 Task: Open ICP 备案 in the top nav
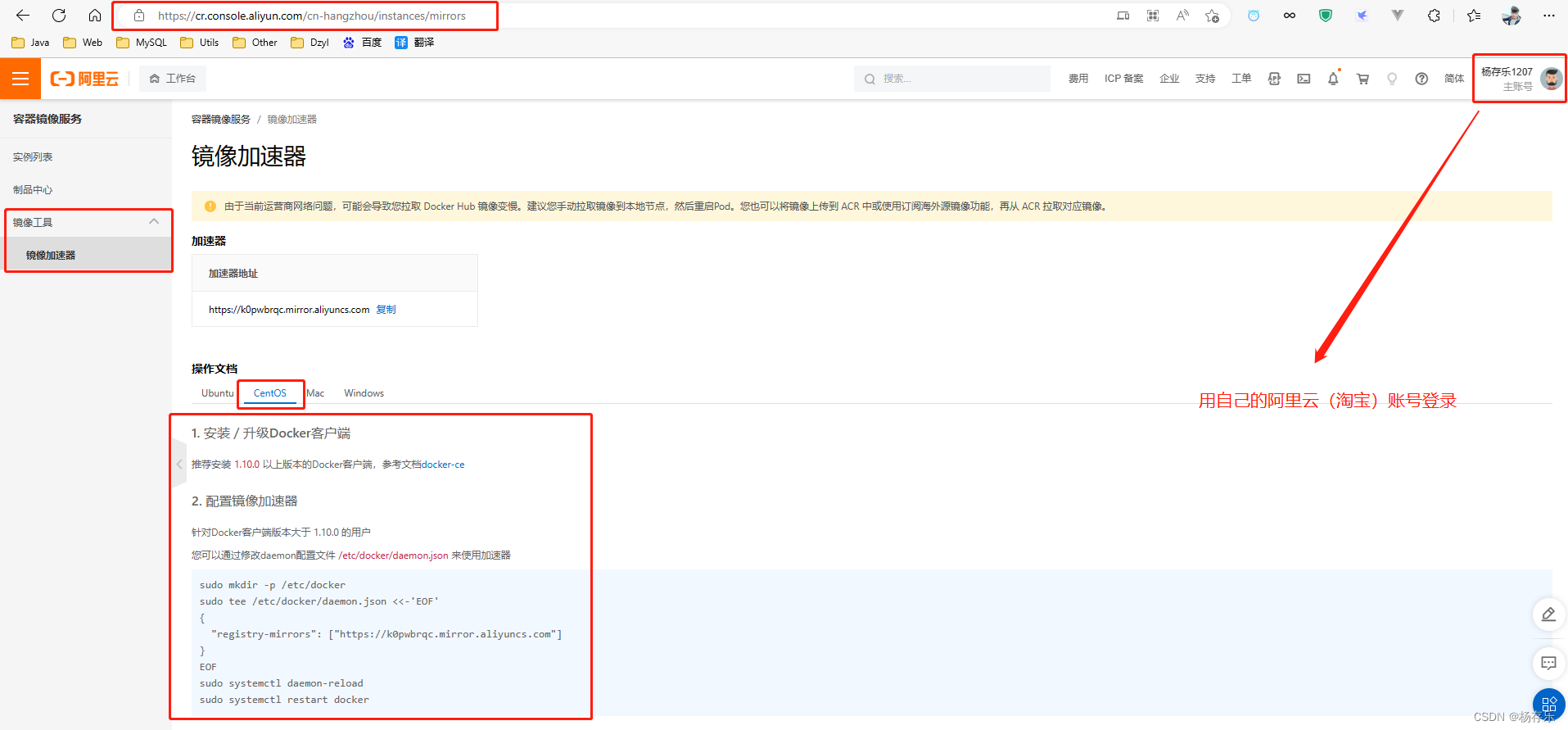[1123, 79]
